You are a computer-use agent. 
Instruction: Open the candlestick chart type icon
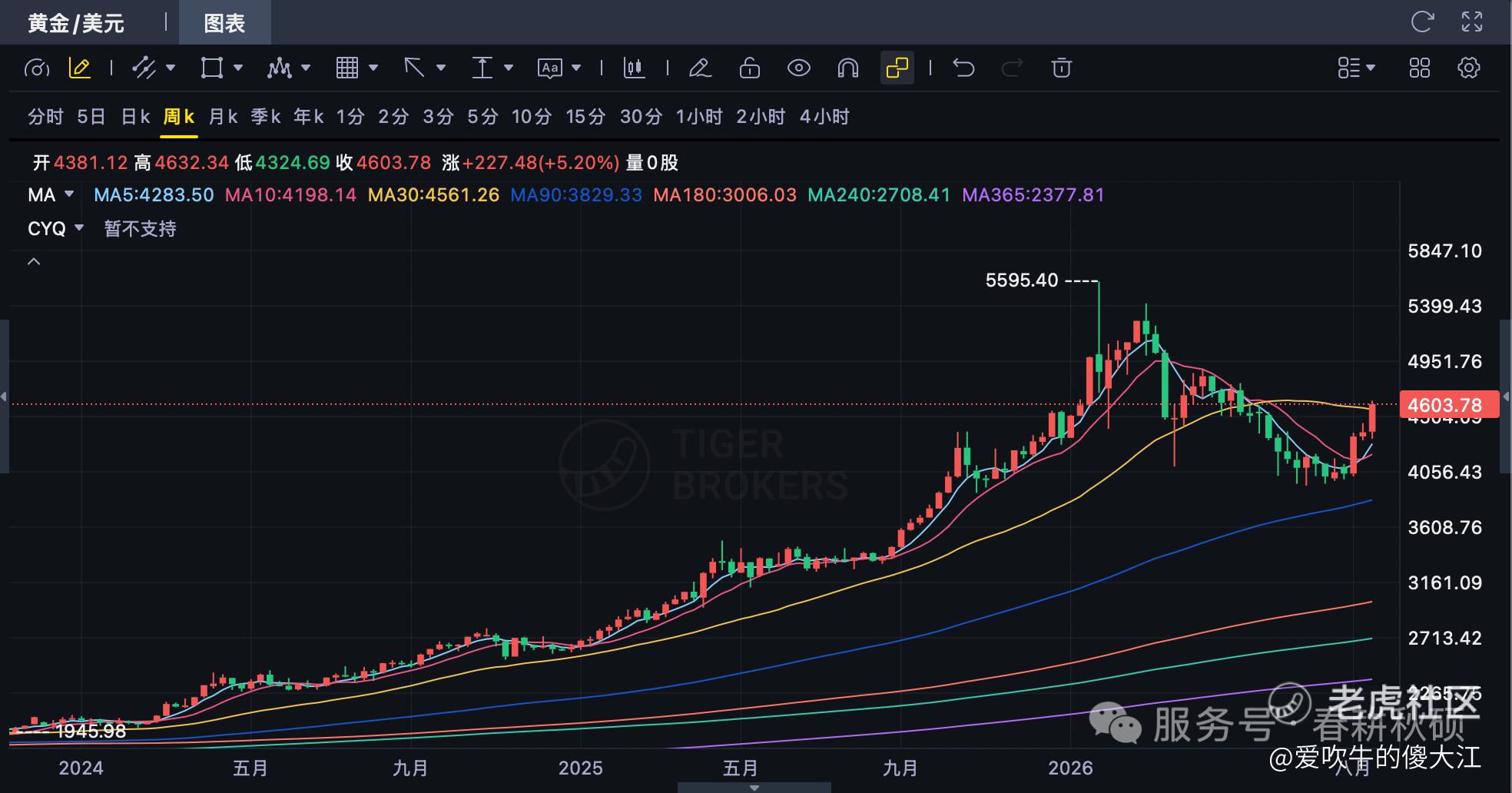point(634,68)
